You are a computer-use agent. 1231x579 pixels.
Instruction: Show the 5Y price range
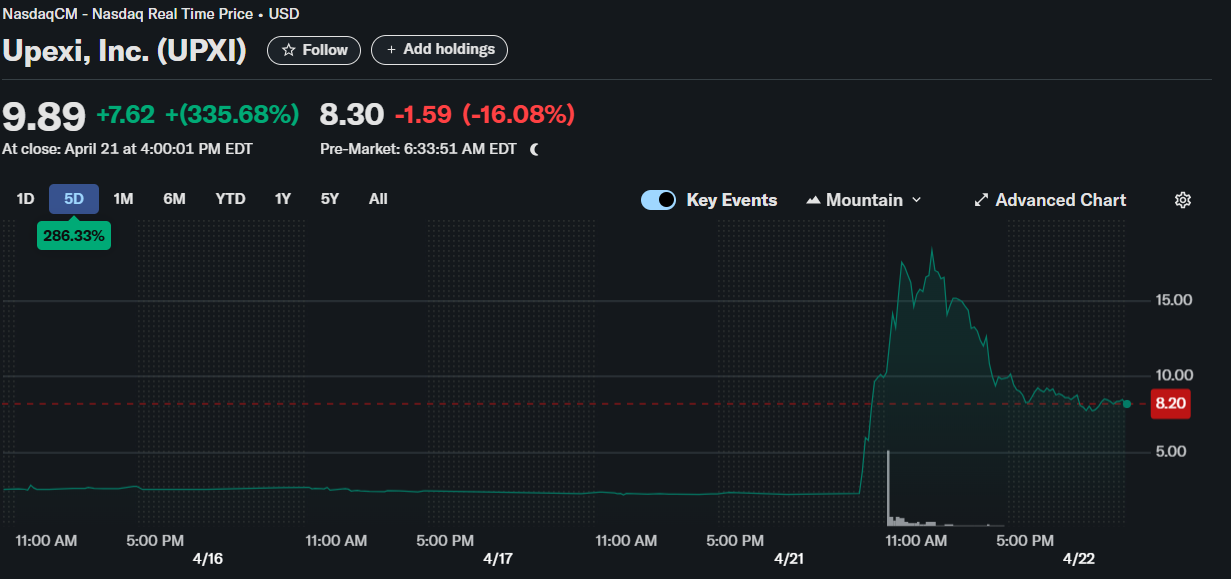click(330, 199)
